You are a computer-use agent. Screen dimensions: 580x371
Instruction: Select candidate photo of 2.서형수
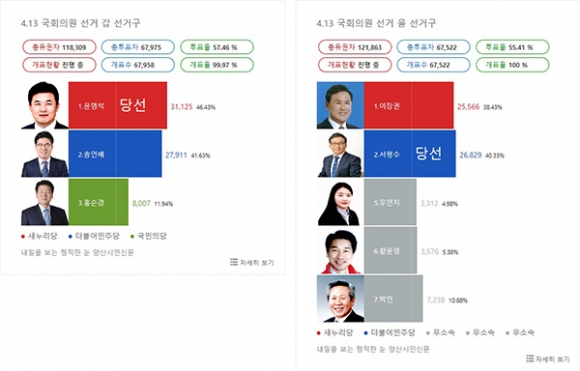tap(340, 154)
